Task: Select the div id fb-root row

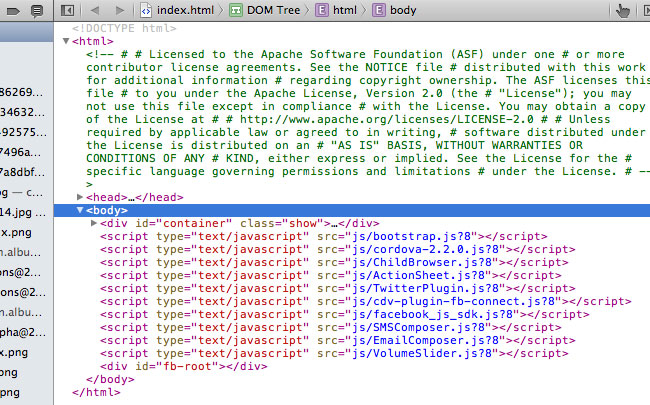Action: tap(184, 366)
